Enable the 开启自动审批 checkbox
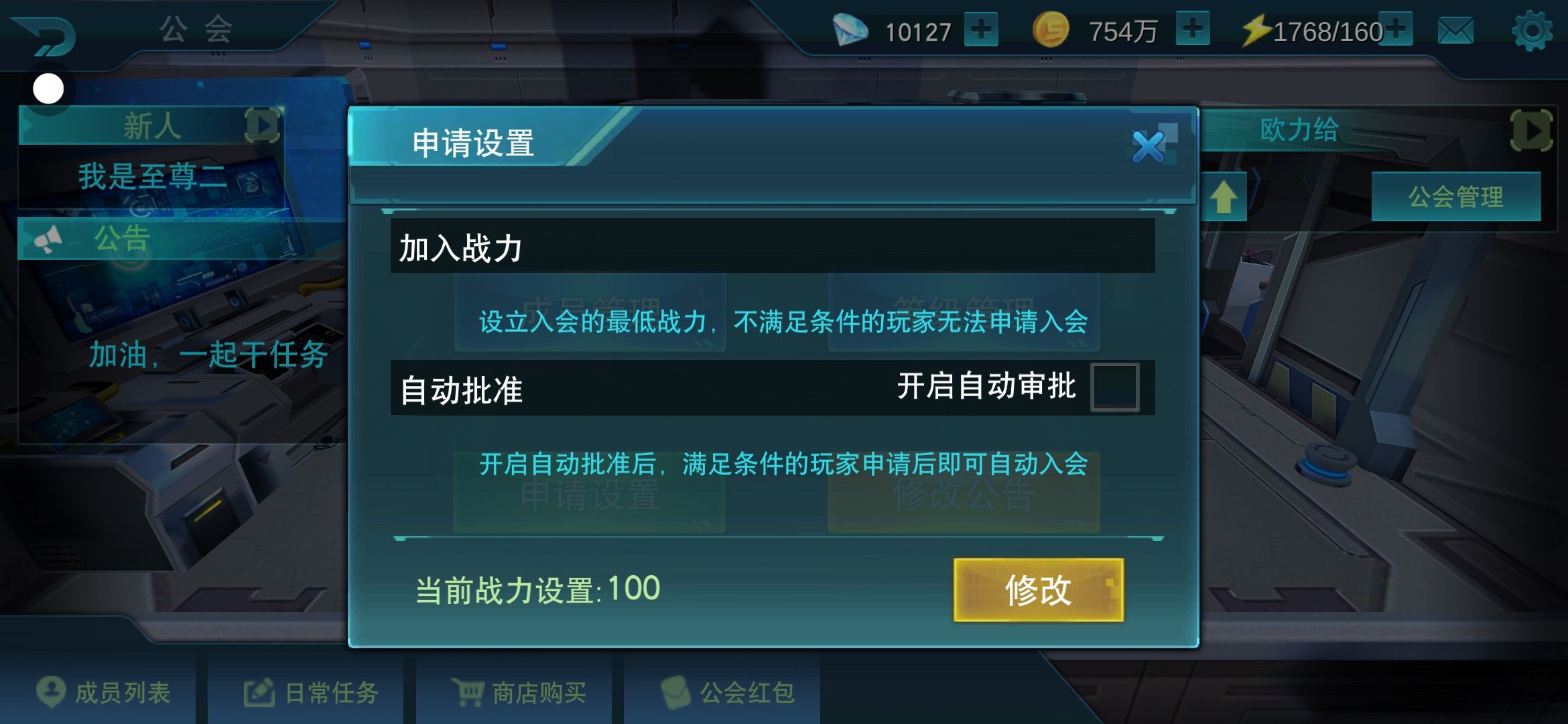The image size is (1568, 724). [1114, 387]
